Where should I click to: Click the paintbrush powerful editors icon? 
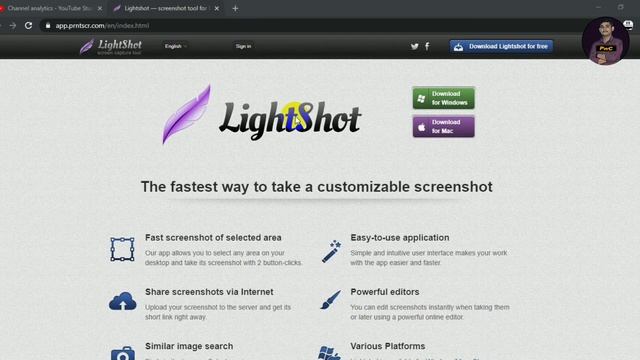(x=331, y=300)
